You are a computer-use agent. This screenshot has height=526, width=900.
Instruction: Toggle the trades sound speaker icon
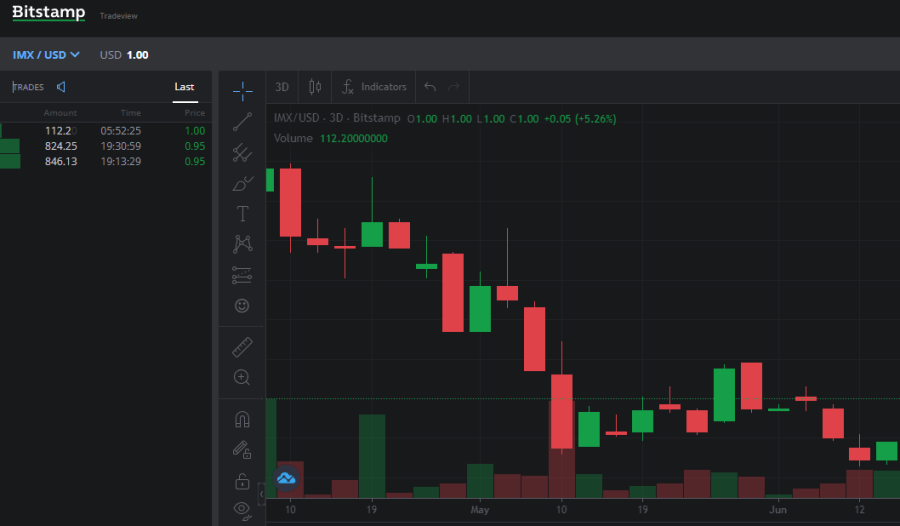[61, 87]
